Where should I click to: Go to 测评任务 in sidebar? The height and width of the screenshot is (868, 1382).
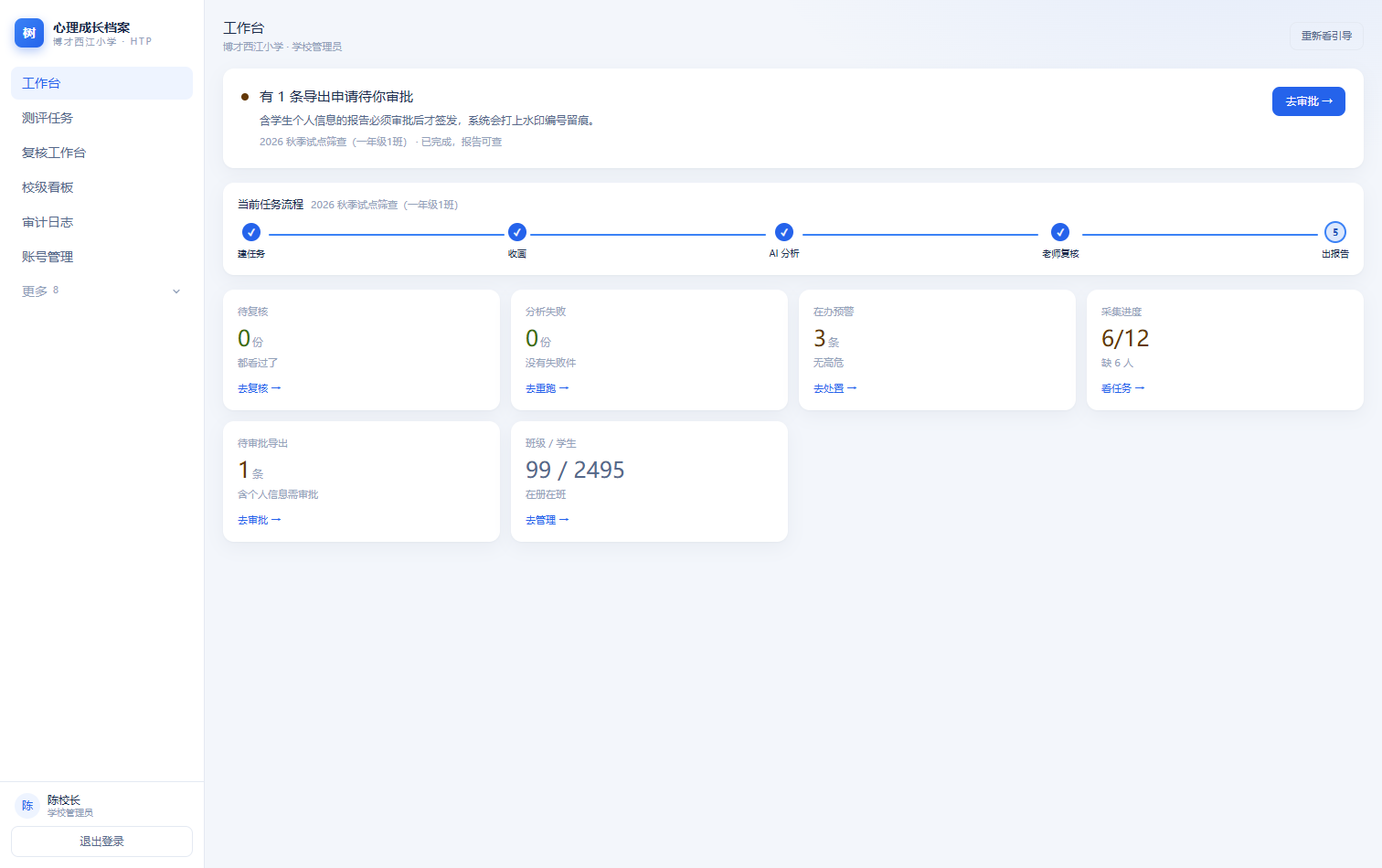point(101,118)
